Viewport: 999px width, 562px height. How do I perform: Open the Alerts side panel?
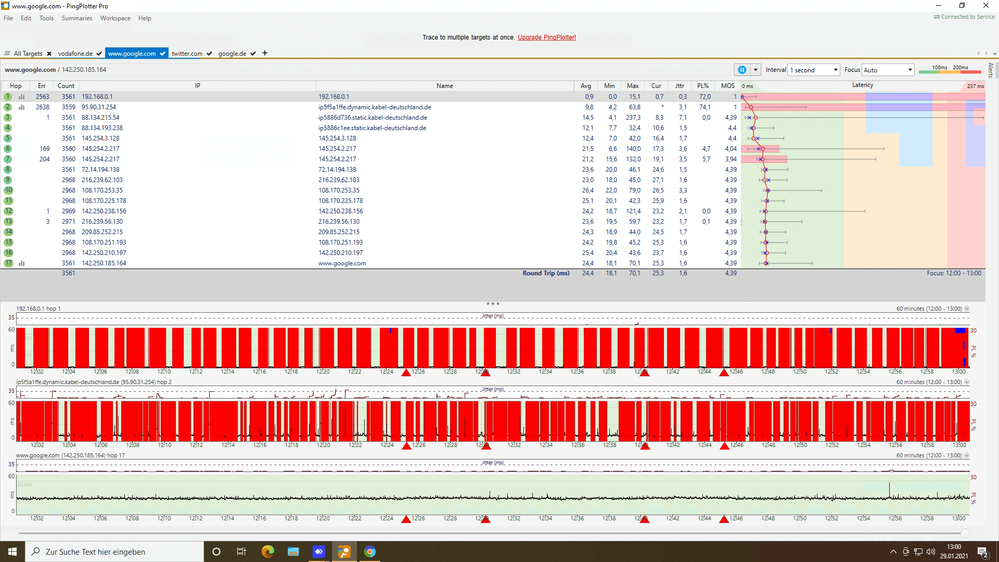click(991, 69)
